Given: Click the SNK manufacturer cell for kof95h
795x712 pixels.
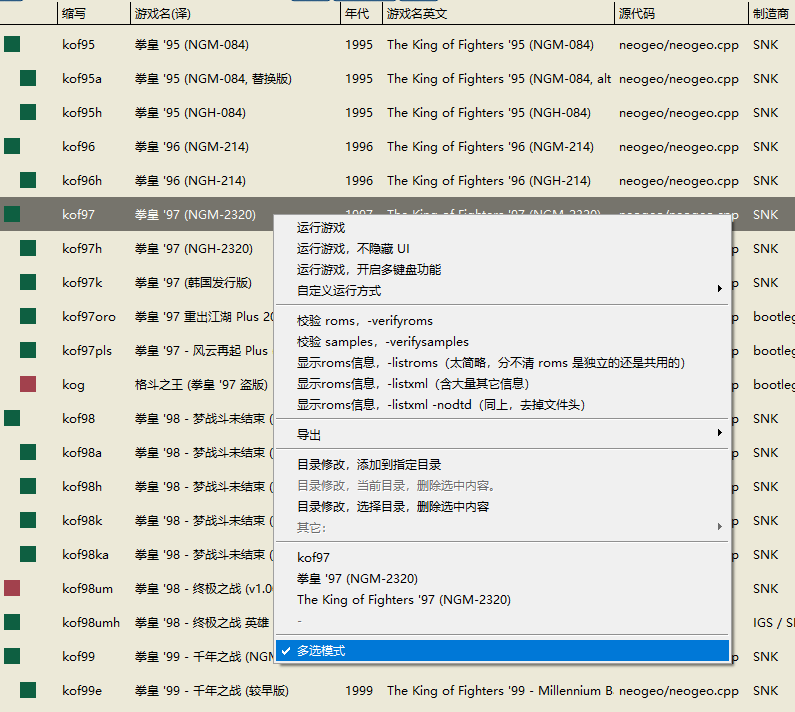Looking at the screenshot, I should pos(766,113).
